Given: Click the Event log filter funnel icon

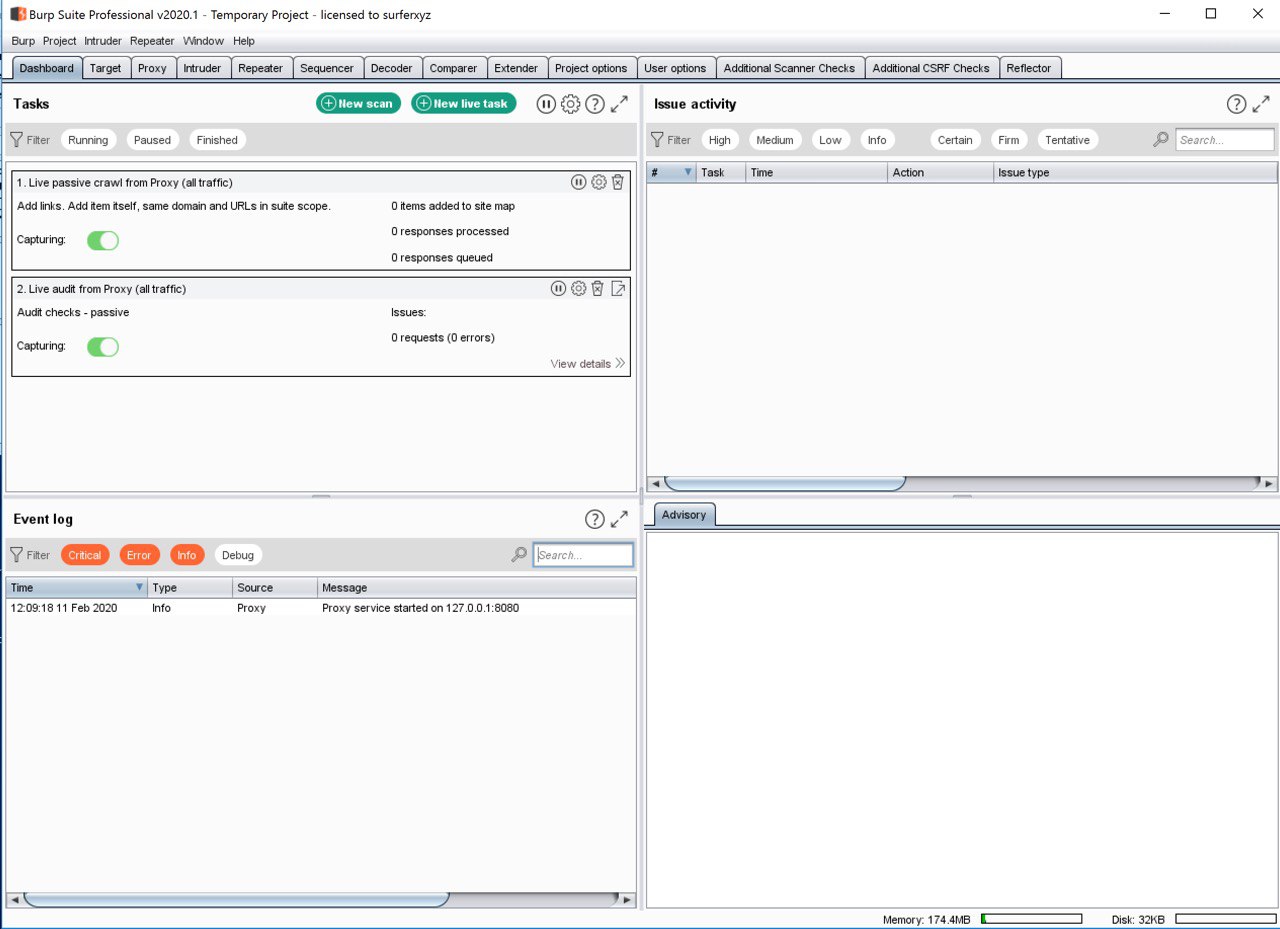Looking at the screenshot, I should click(16, 555).
